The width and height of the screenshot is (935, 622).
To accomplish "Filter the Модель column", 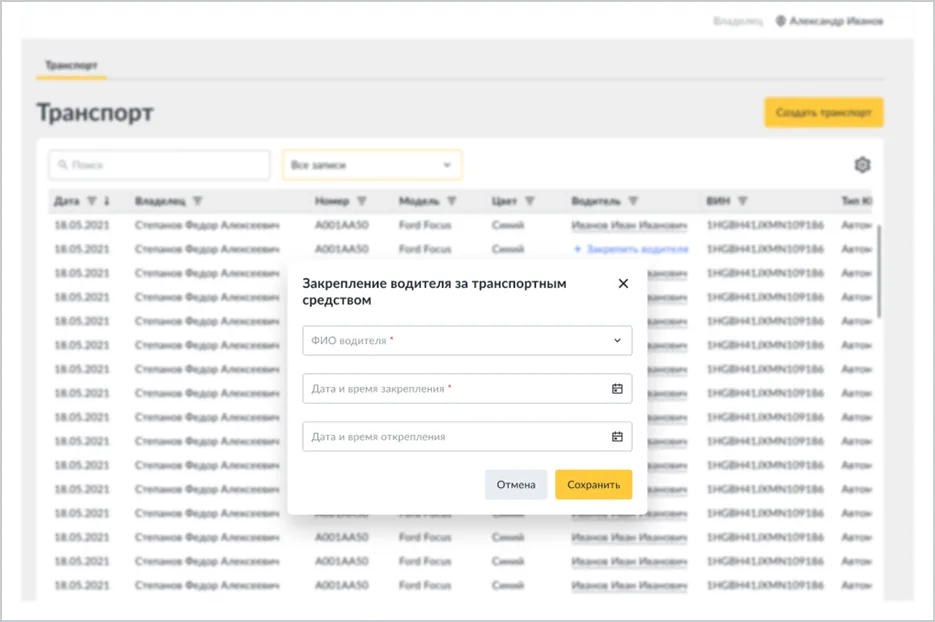I will tap(451, 201).
